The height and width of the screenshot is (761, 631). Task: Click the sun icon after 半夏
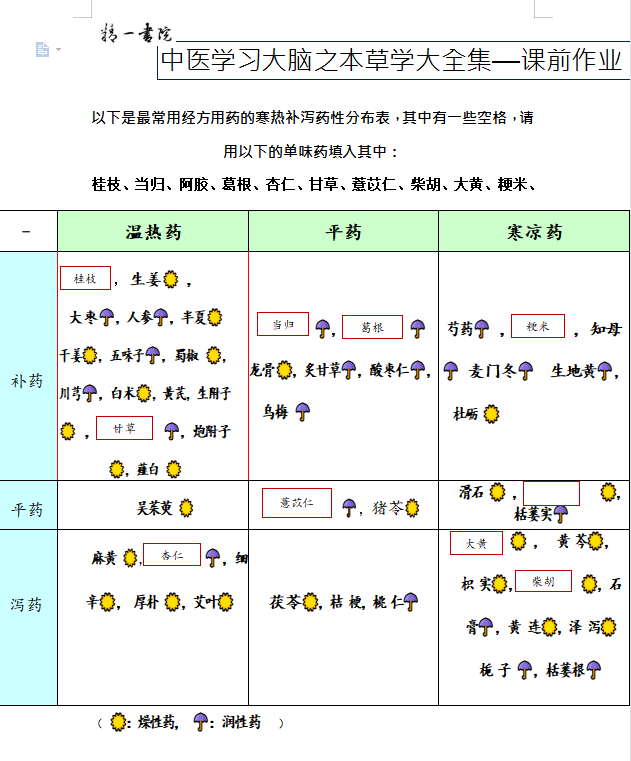pyautogui.click(x=215, y=317)
